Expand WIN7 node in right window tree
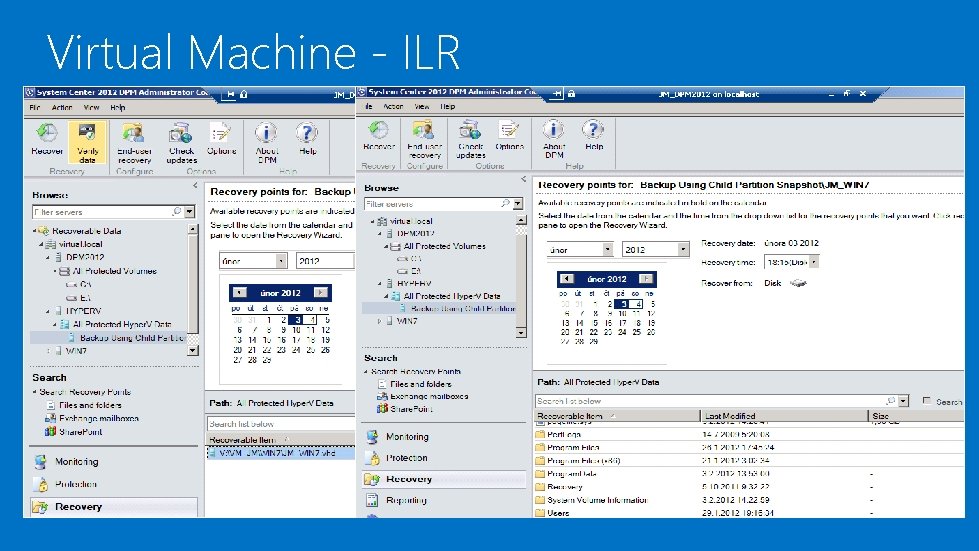This screenshot has width=979, height=551. (379, 321)
